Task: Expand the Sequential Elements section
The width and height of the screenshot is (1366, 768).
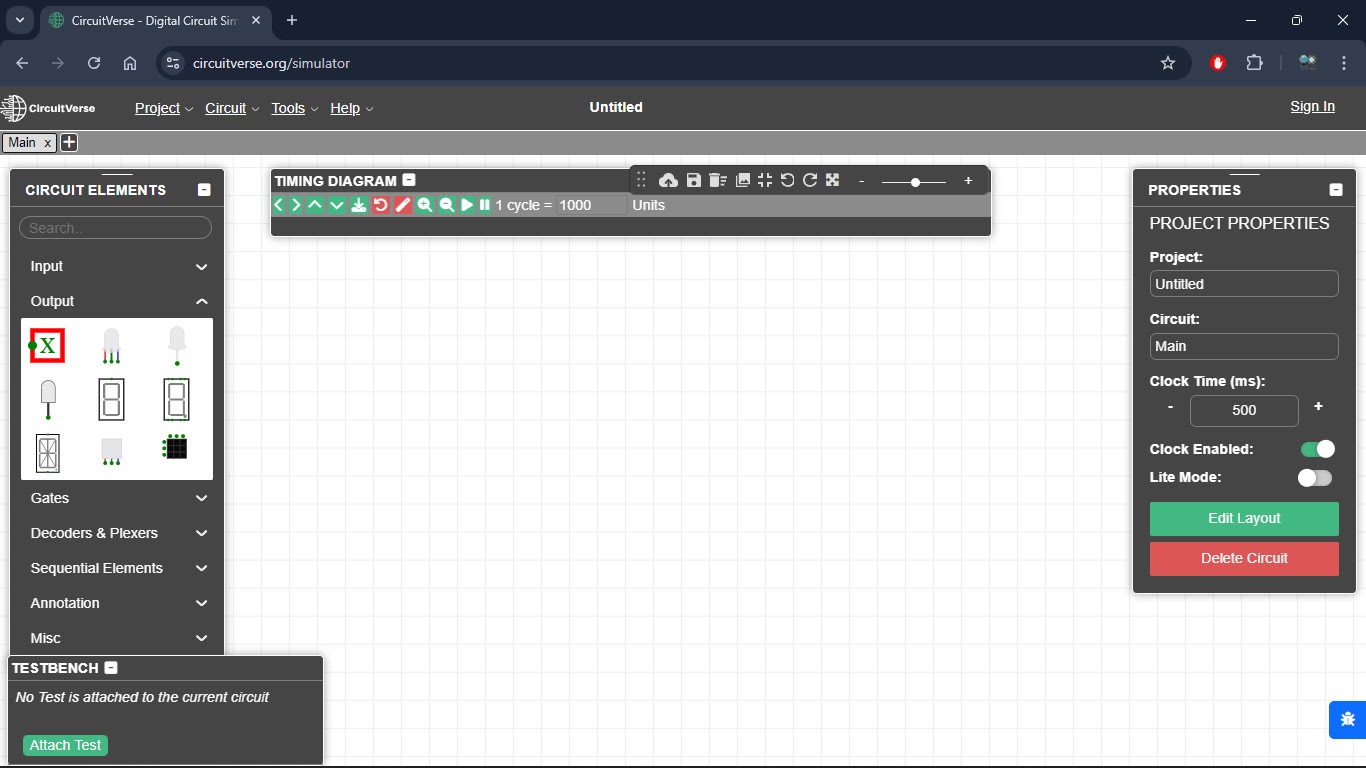Action: coord(116,568)
